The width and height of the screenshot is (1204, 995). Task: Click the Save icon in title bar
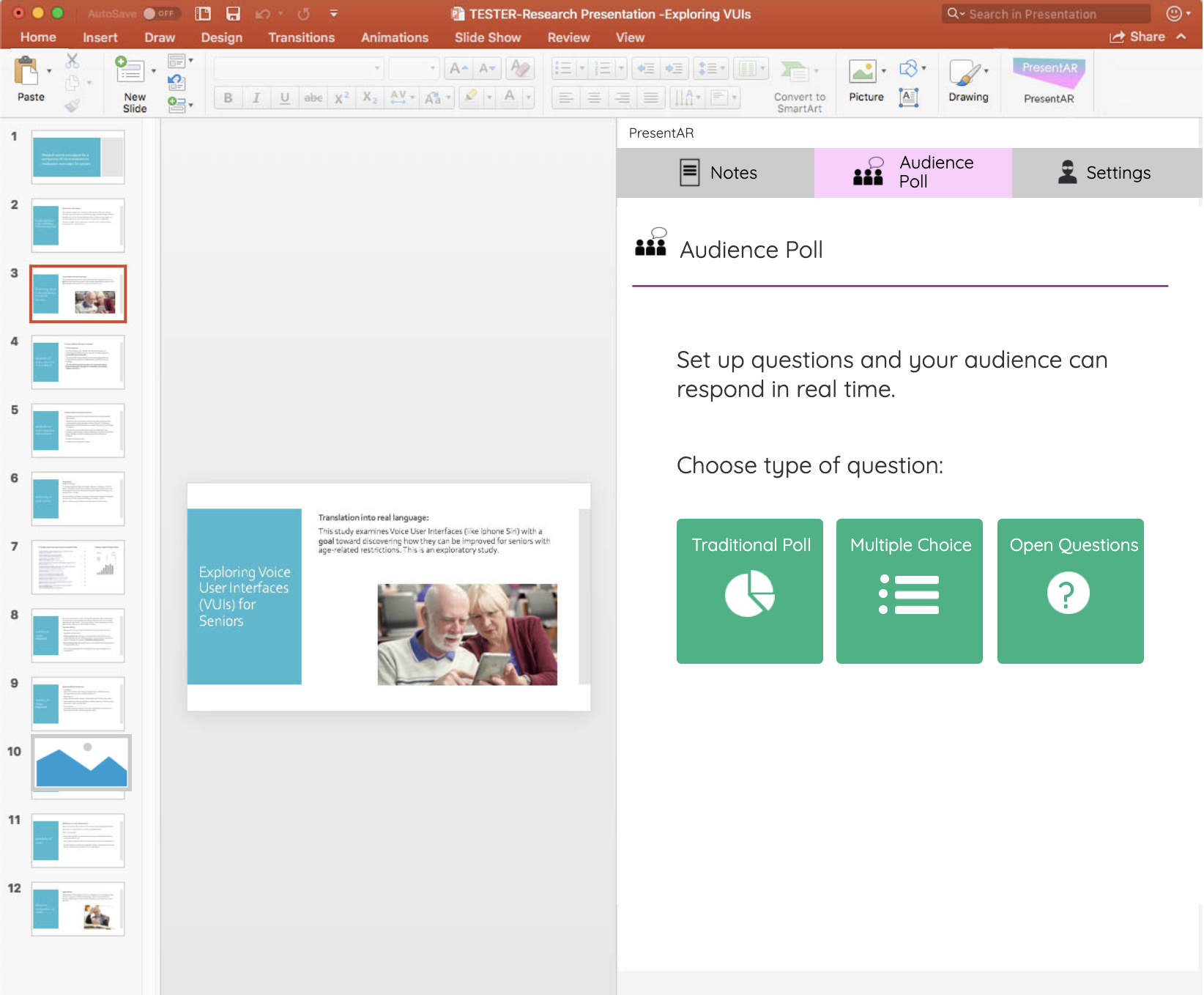[x=233, y=14]
